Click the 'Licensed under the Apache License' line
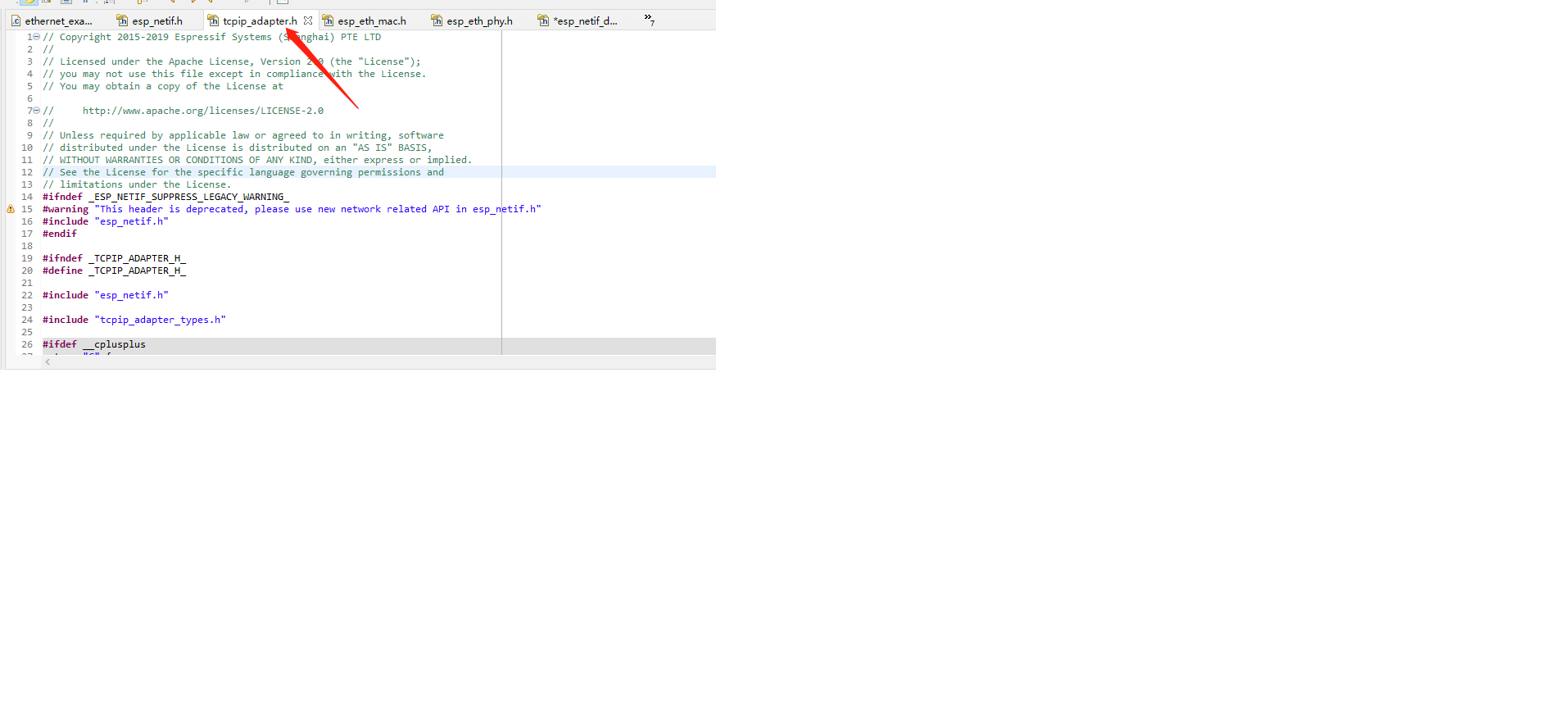Screen dimensions: 1568x723 (232, 61)
